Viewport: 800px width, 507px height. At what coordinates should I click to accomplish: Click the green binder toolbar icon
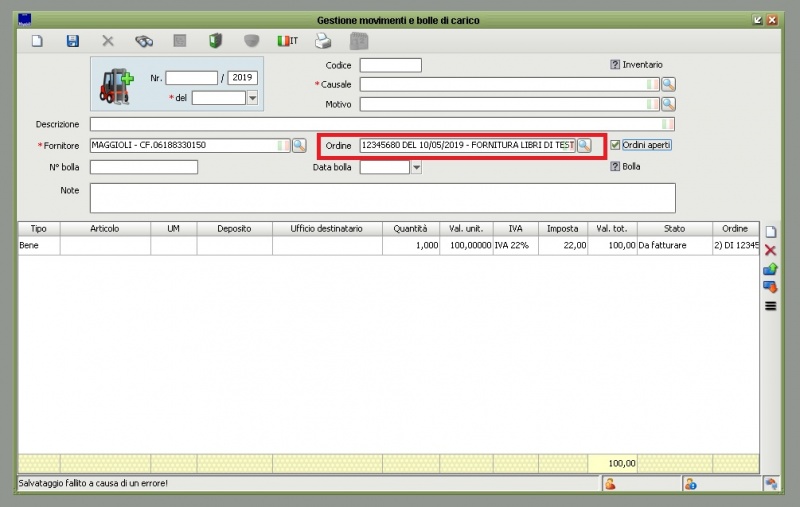click(215, 41)
